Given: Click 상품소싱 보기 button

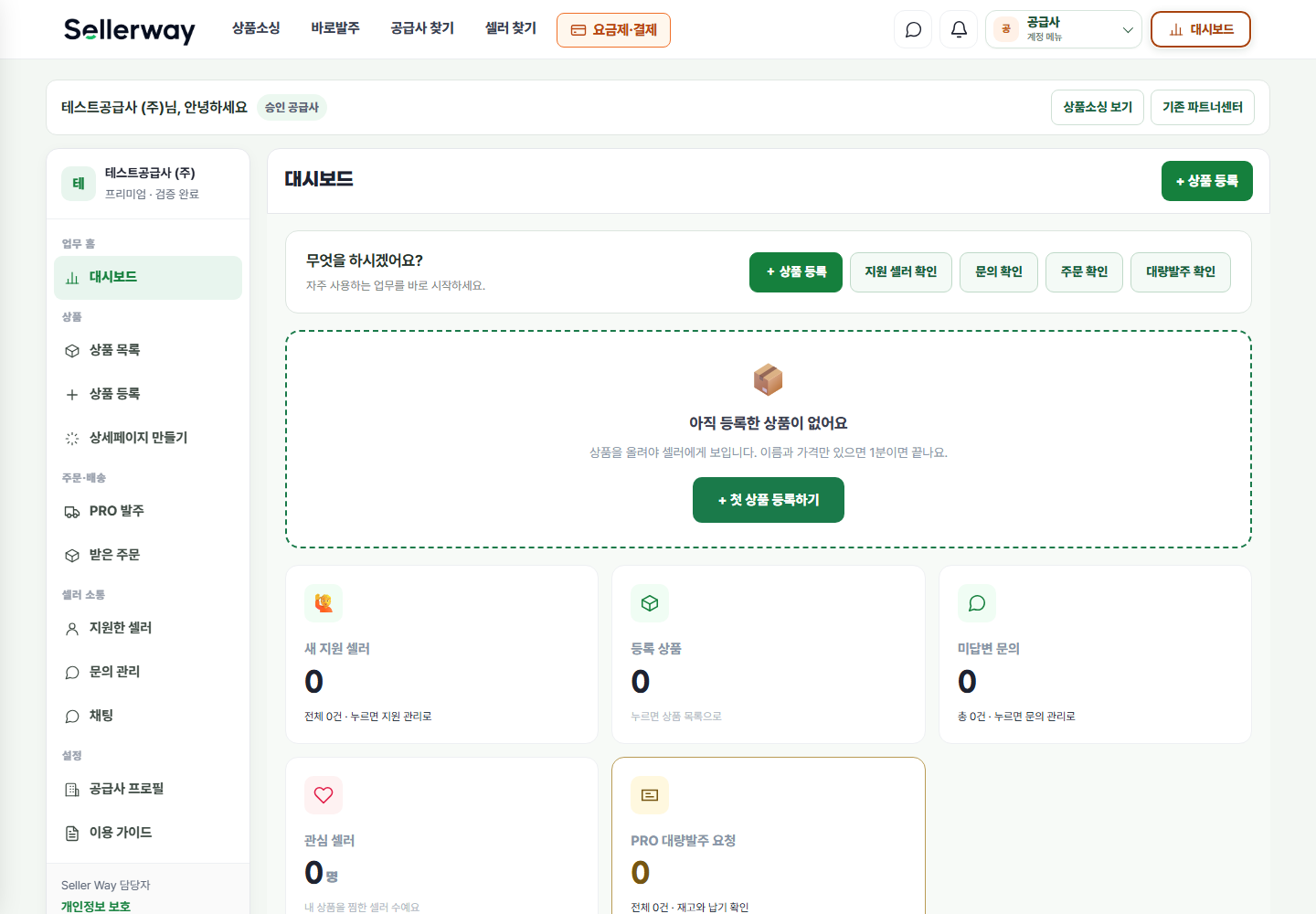Looking at the screenshot, I should tap(1098, 107).
